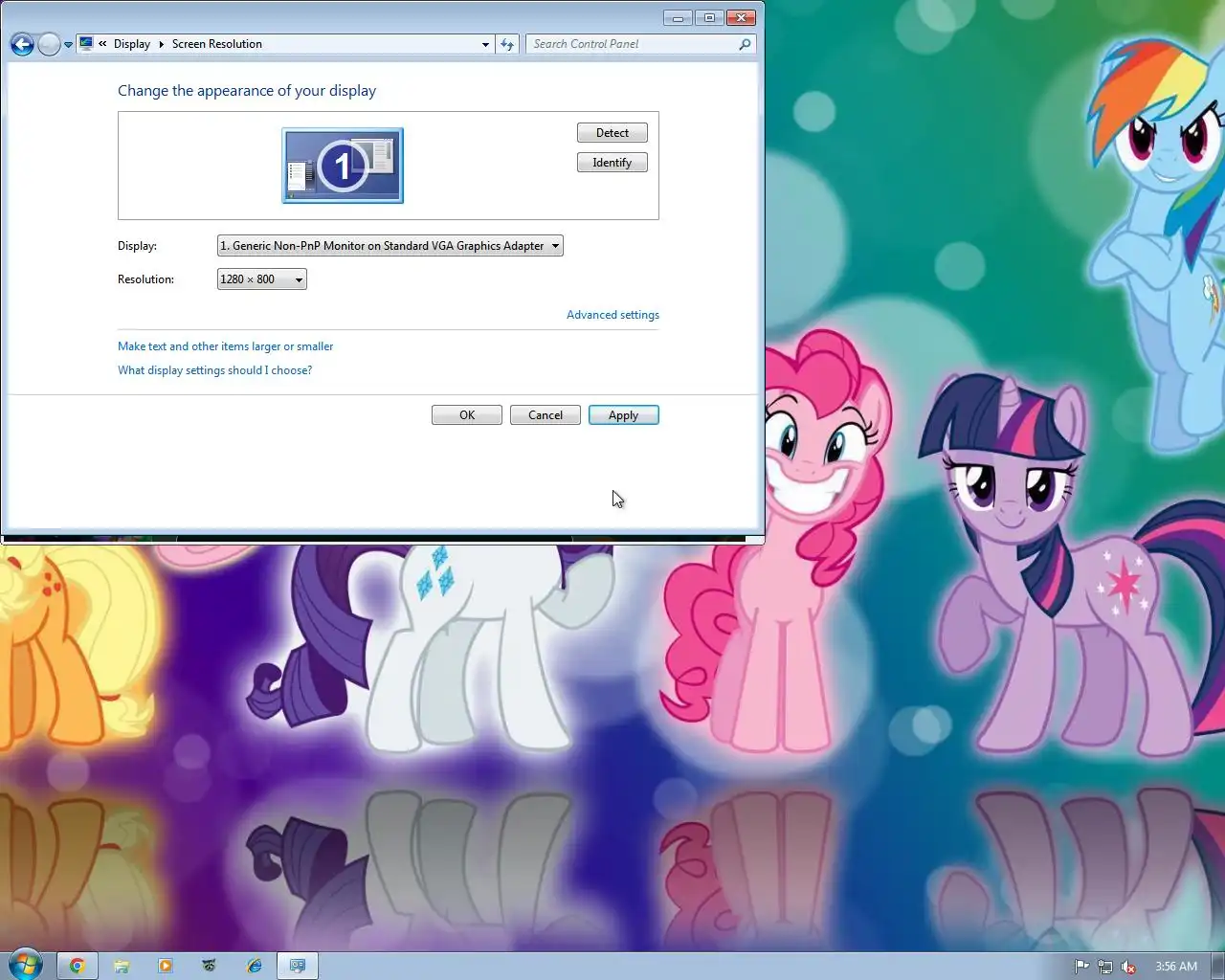Open the clock showing 3:56 AM

point(1175,967)
